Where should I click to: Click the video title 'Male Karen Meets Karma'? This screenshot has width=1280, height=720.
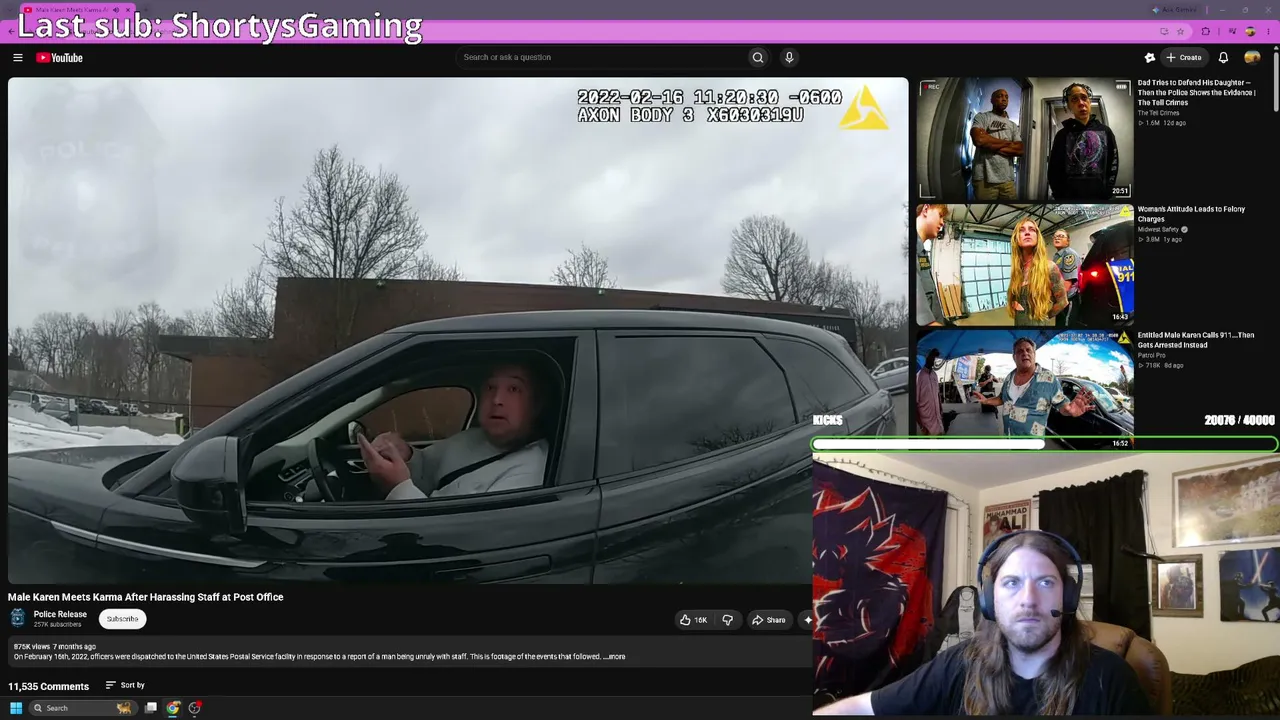point(146,597)
